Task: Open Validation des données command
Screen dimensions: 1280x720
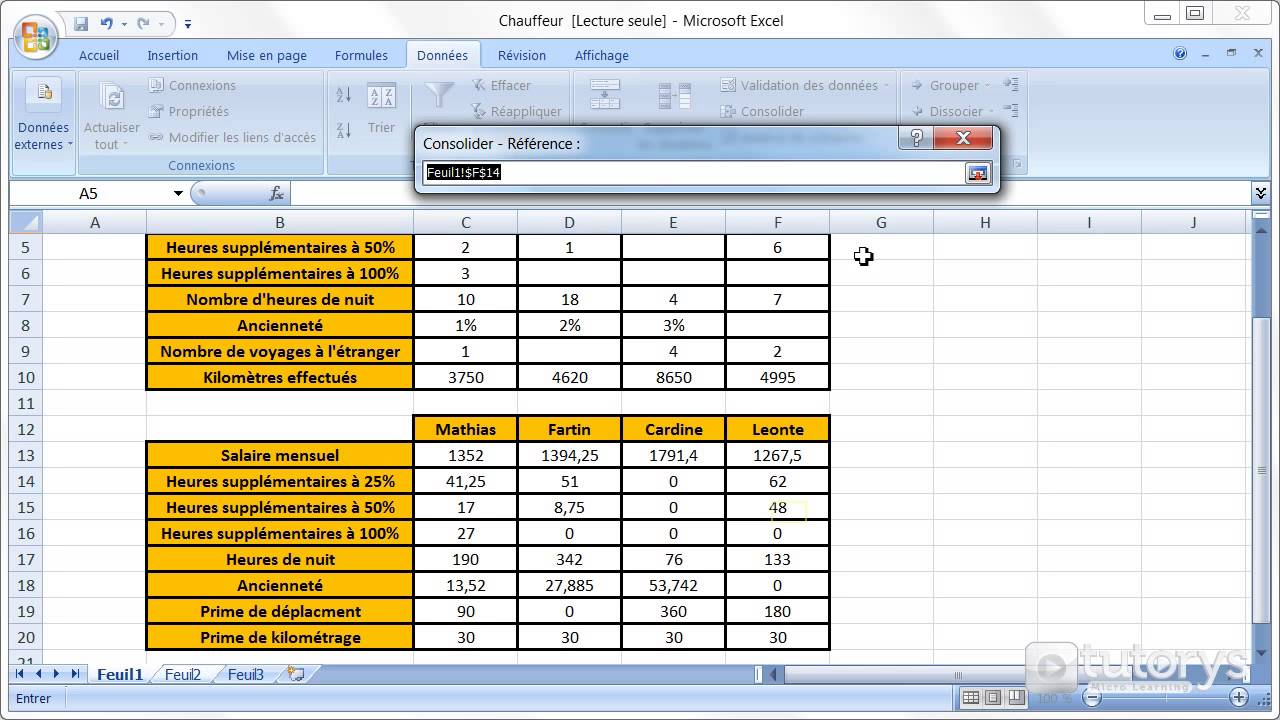Action: [804, 86]
